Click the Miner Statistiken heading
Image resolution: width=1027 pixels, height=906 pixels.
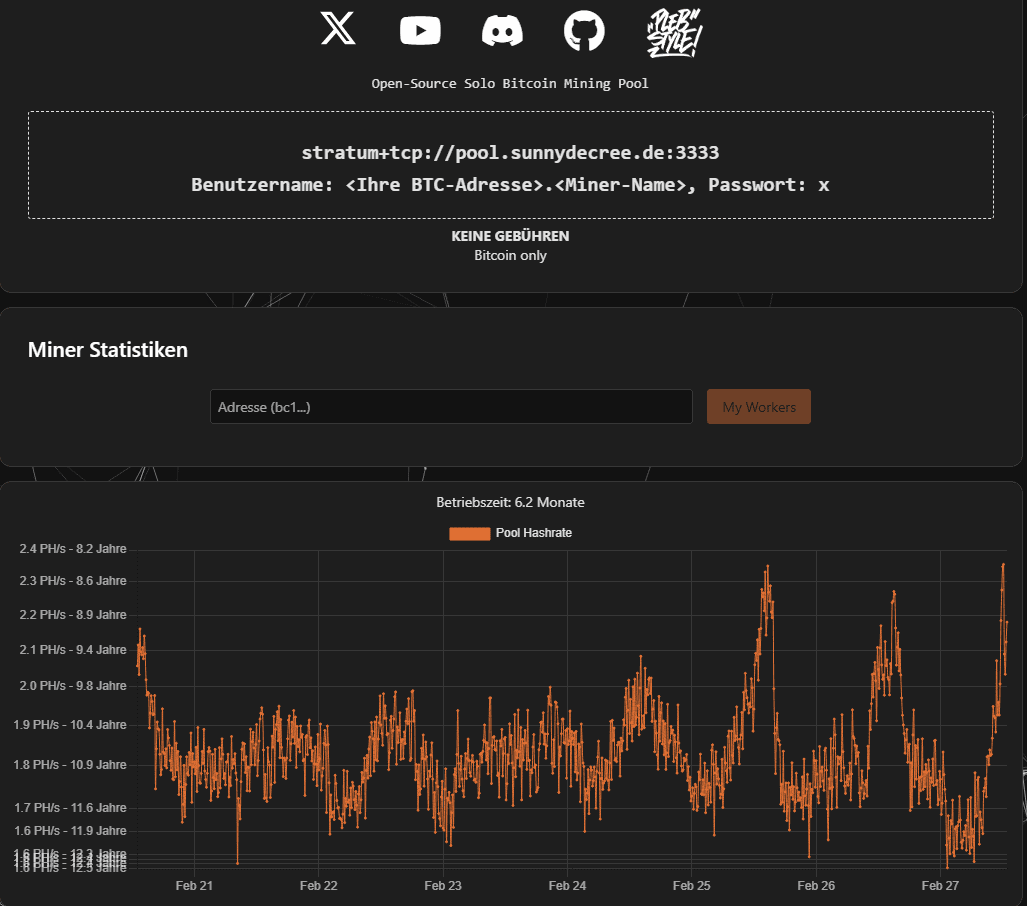(x=108, y=350)
